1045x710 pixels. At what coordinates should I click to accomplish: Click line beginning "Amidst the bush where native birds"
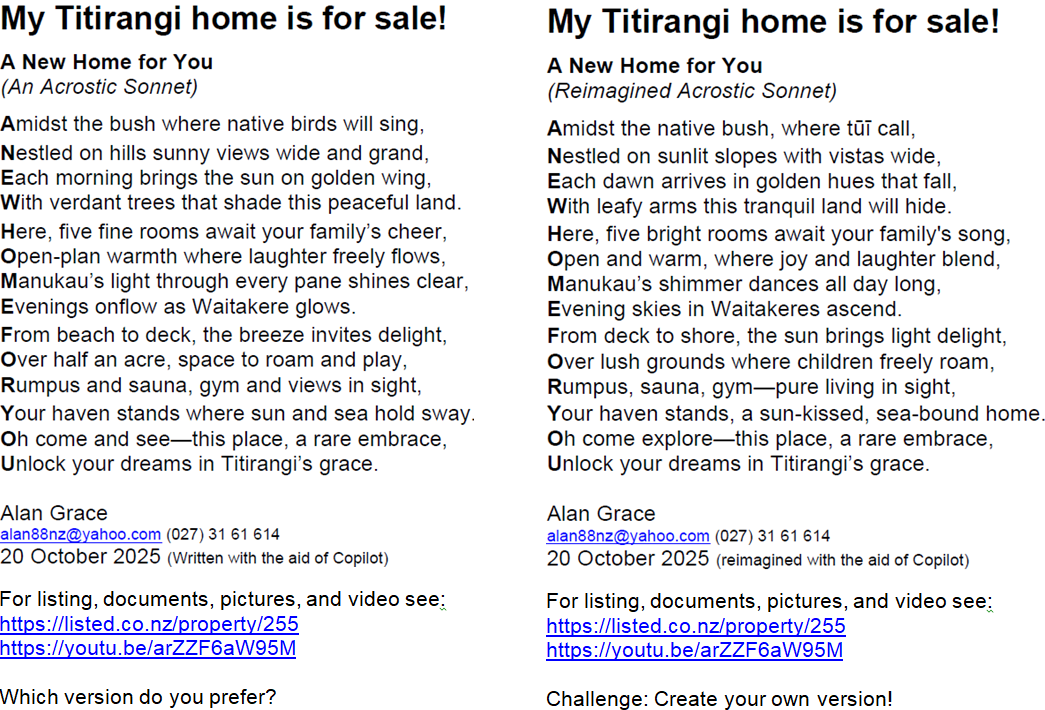pos(212,125)
